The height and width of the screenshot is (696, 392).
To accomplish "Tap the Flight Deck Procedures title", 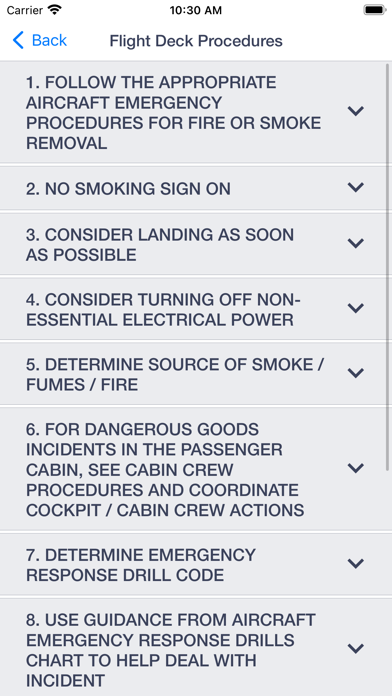I will pos(196,41).
